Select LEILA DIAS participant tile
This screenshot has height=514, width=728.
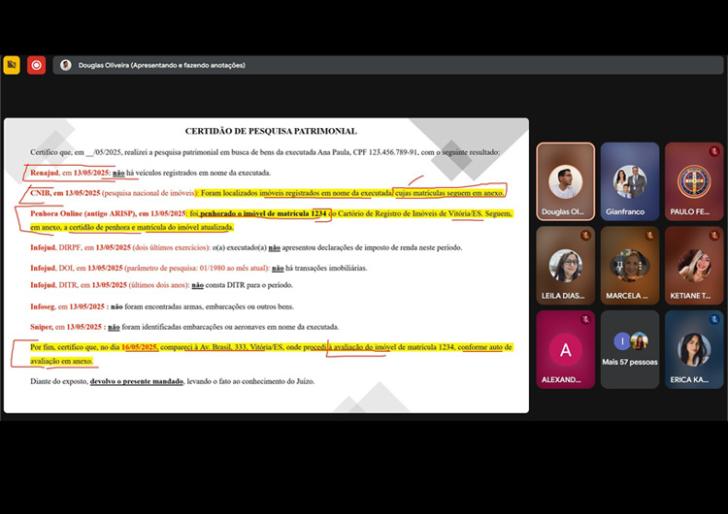[x=565, y=265]
